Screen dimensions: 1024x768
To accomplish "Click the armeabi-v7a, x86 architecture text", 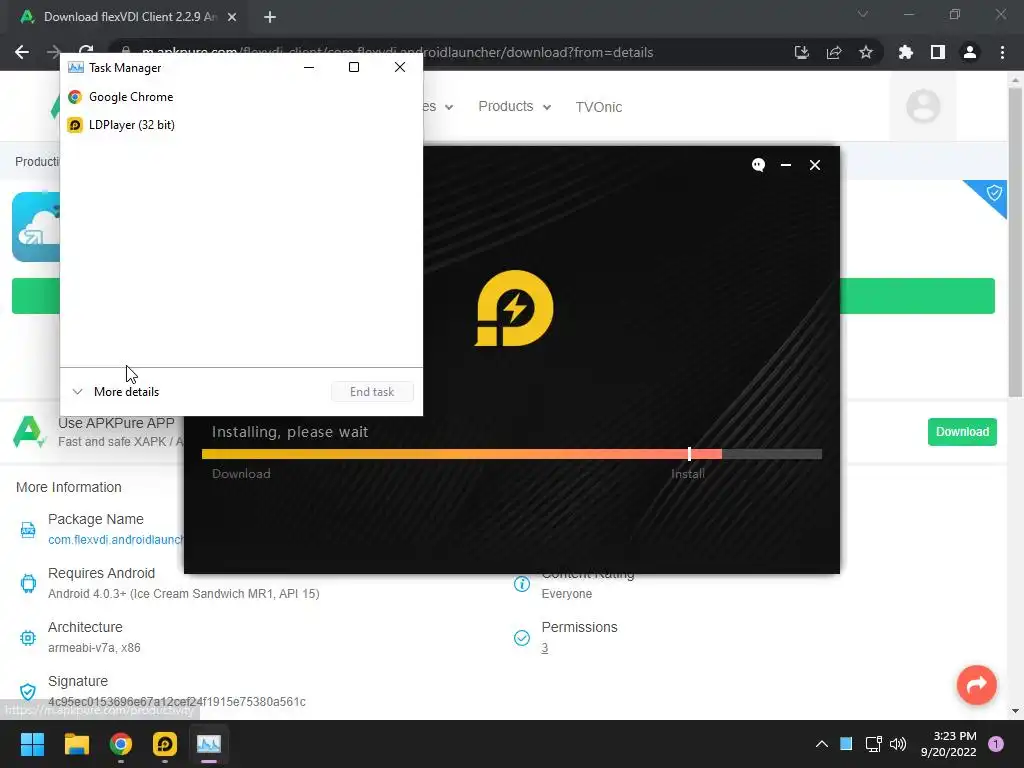I will click(x=94, y=648).
